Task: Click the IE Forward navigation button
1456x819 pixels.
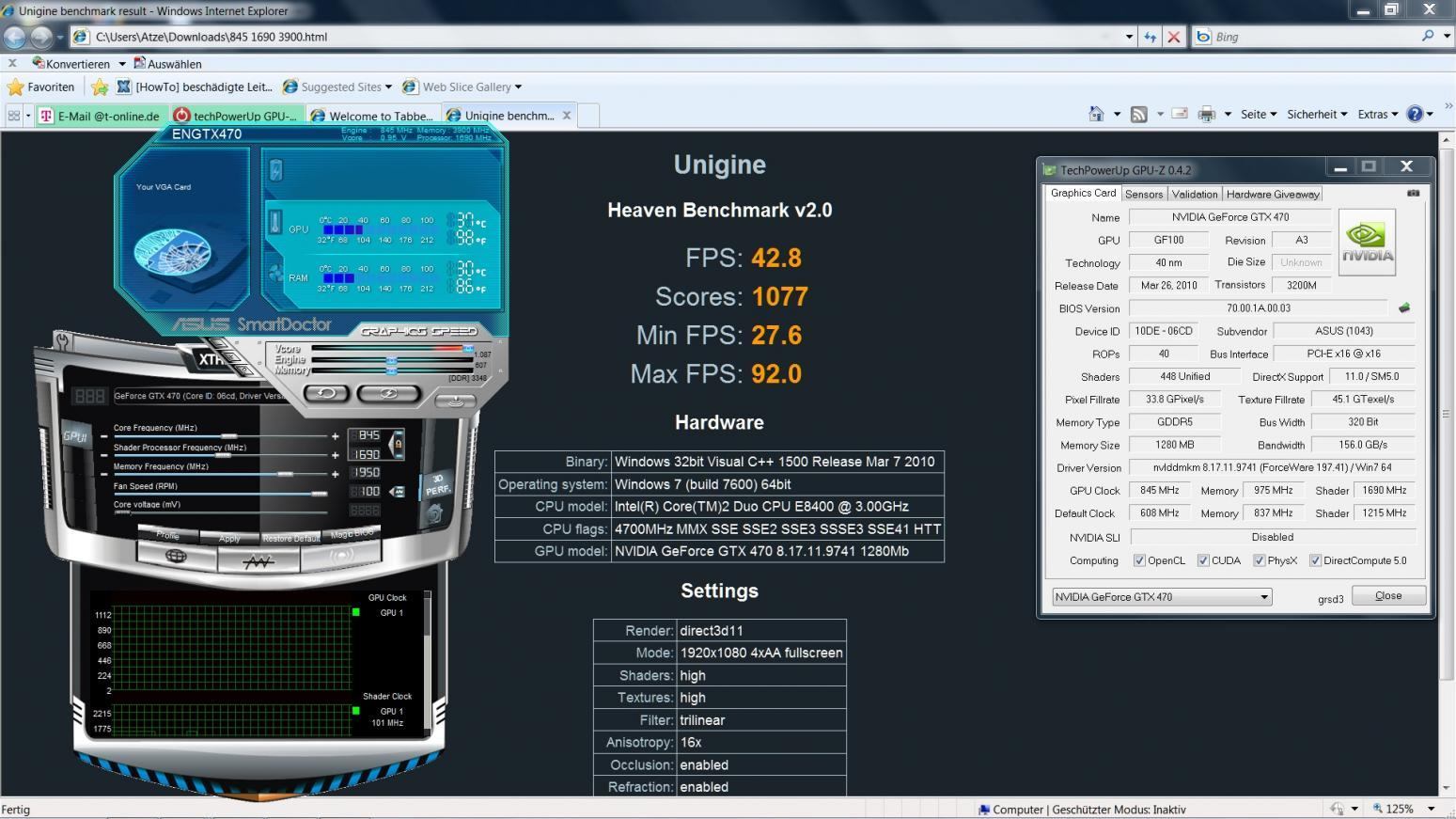Action: 41,37
